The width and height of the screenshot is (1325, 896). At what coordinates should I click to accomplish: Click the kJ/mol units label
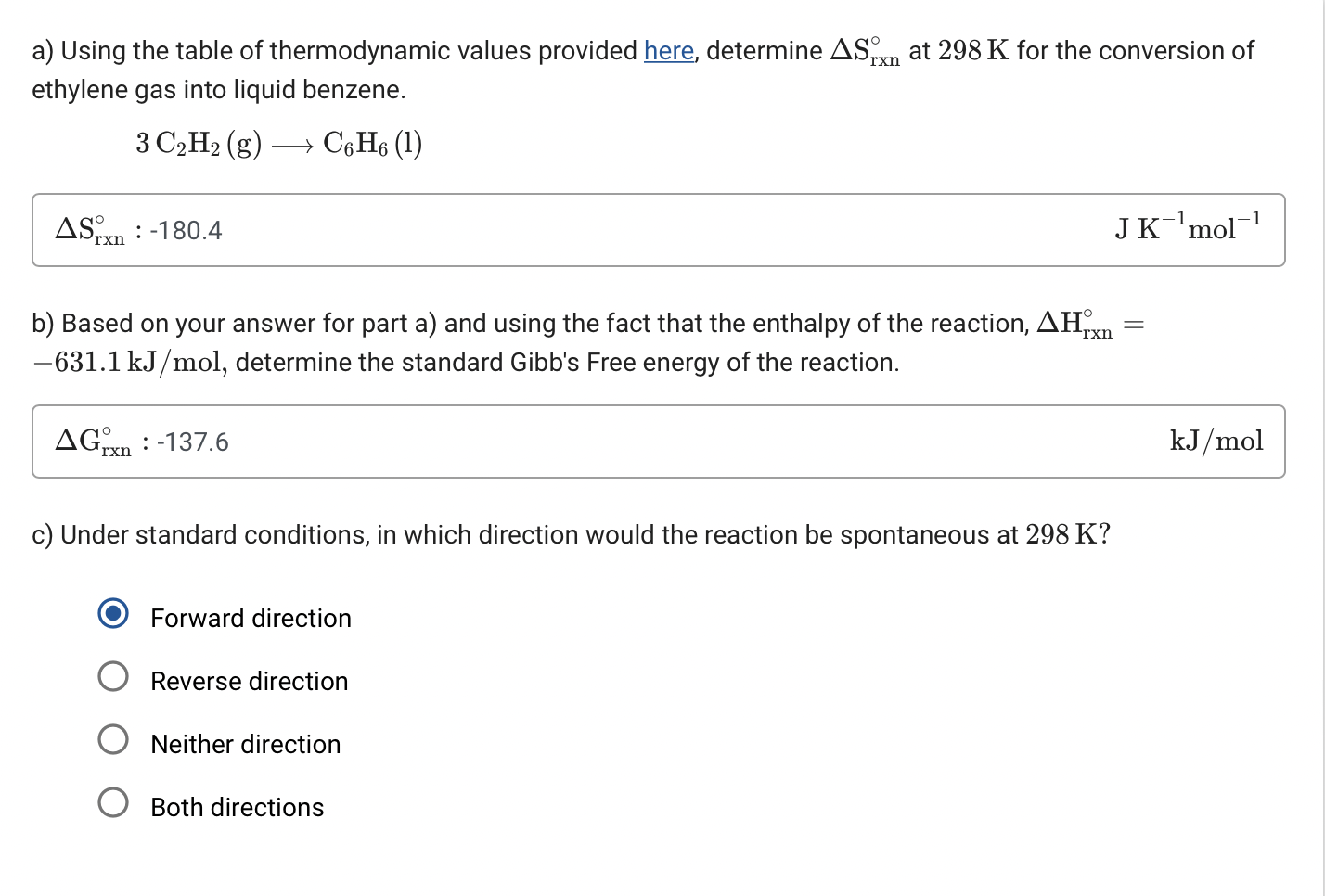click(x=1216, y=441)
